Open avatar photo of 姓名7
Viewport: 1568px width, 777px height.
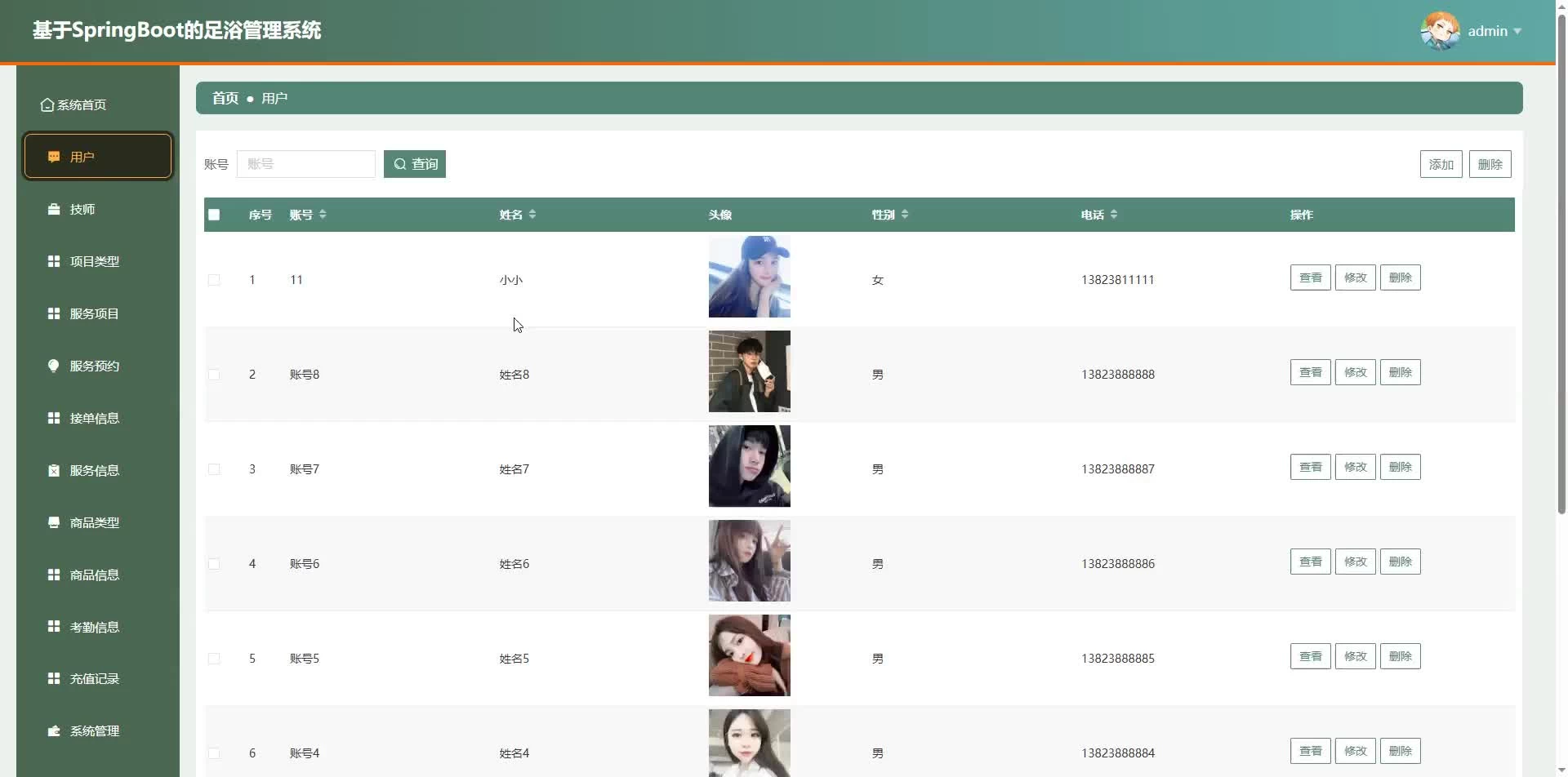coord(750,466)
